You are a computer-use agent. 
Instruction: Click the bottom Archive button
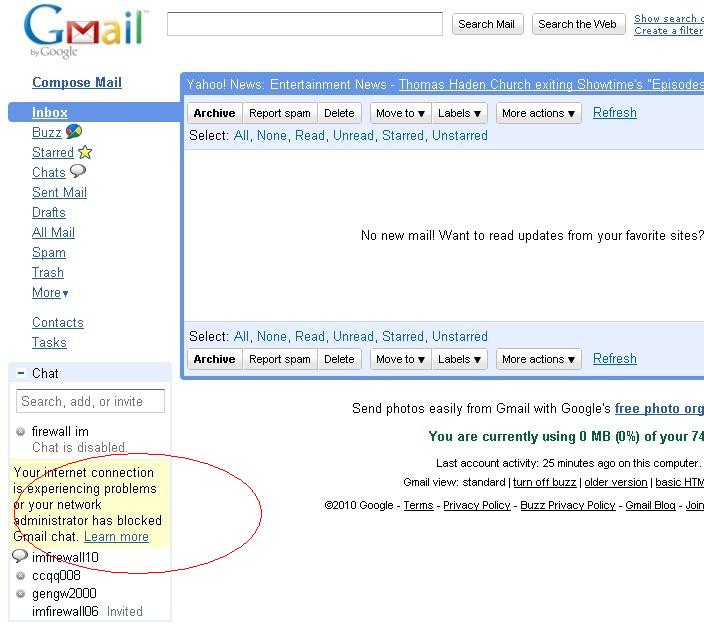click(215, 359)
